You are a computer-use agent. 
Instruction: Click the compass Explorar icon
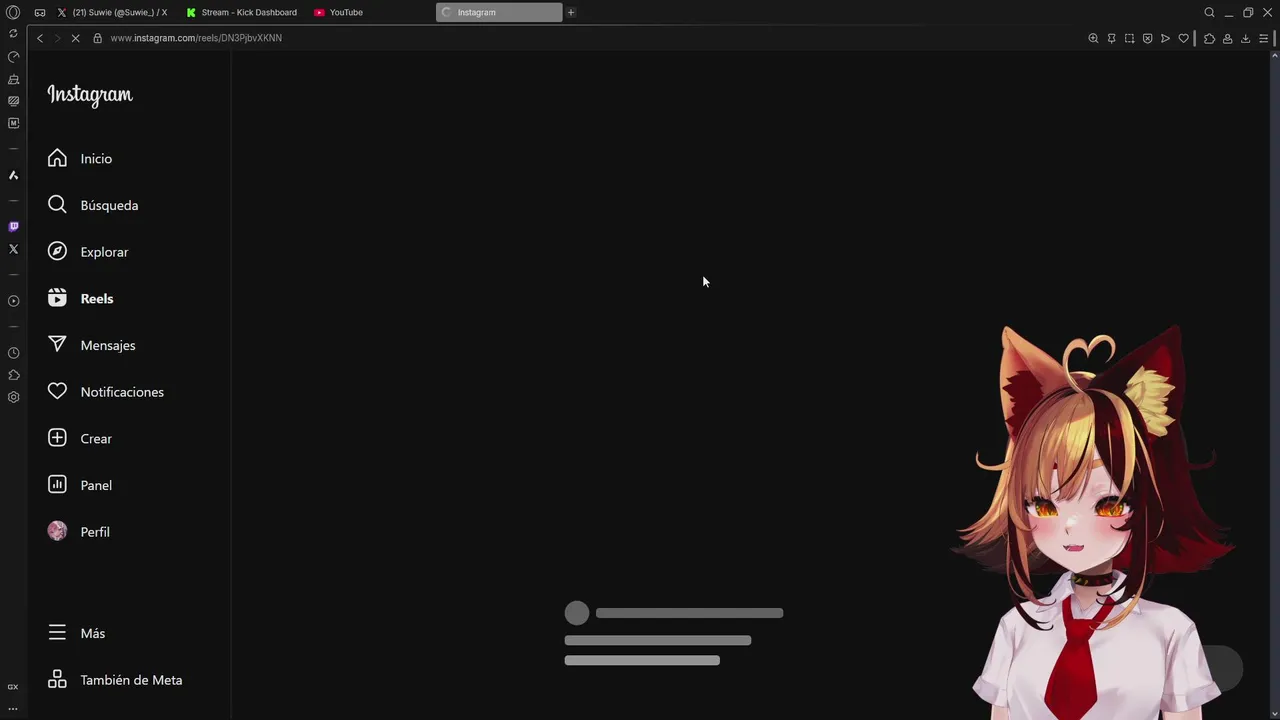tap(57, 252)
